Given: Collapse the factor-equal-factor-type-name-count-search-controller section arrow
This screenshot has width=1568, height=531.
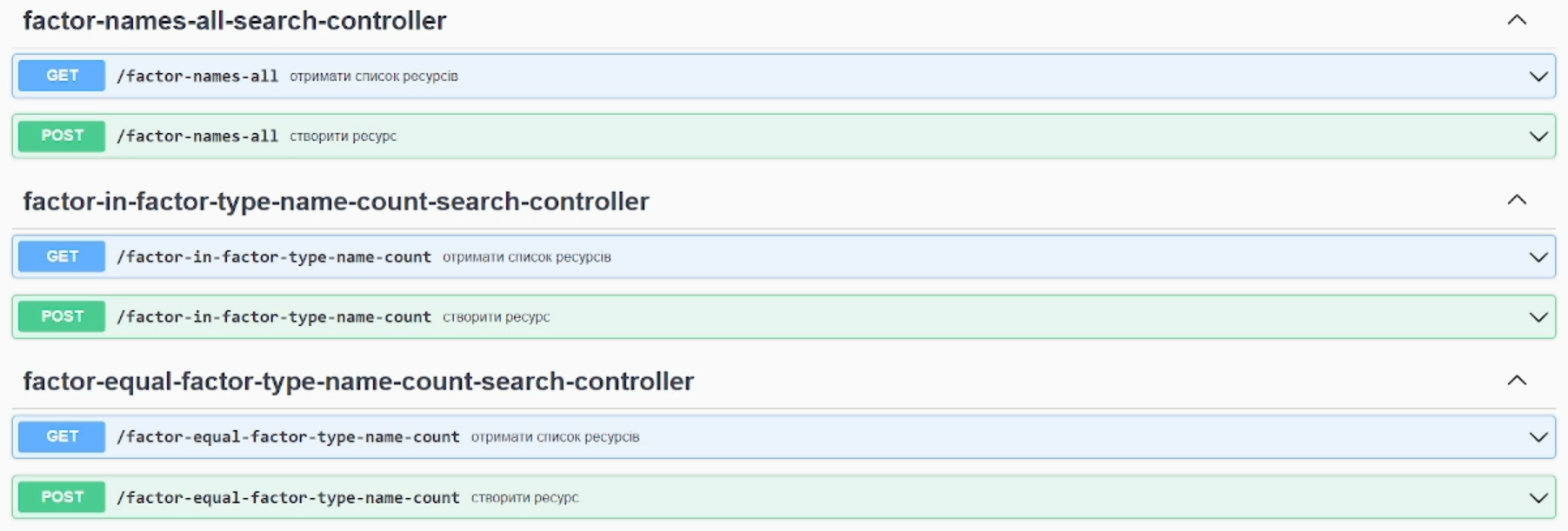Looking at the screenshot, I should pyautogui.click(x=1517, y=381).
